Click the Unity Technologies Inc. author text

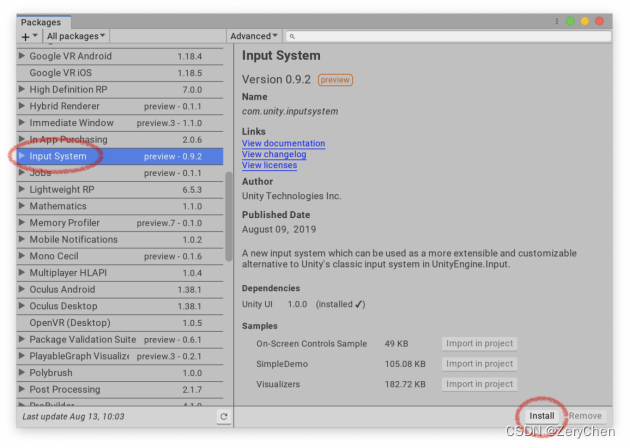click(x=291, y=196)
